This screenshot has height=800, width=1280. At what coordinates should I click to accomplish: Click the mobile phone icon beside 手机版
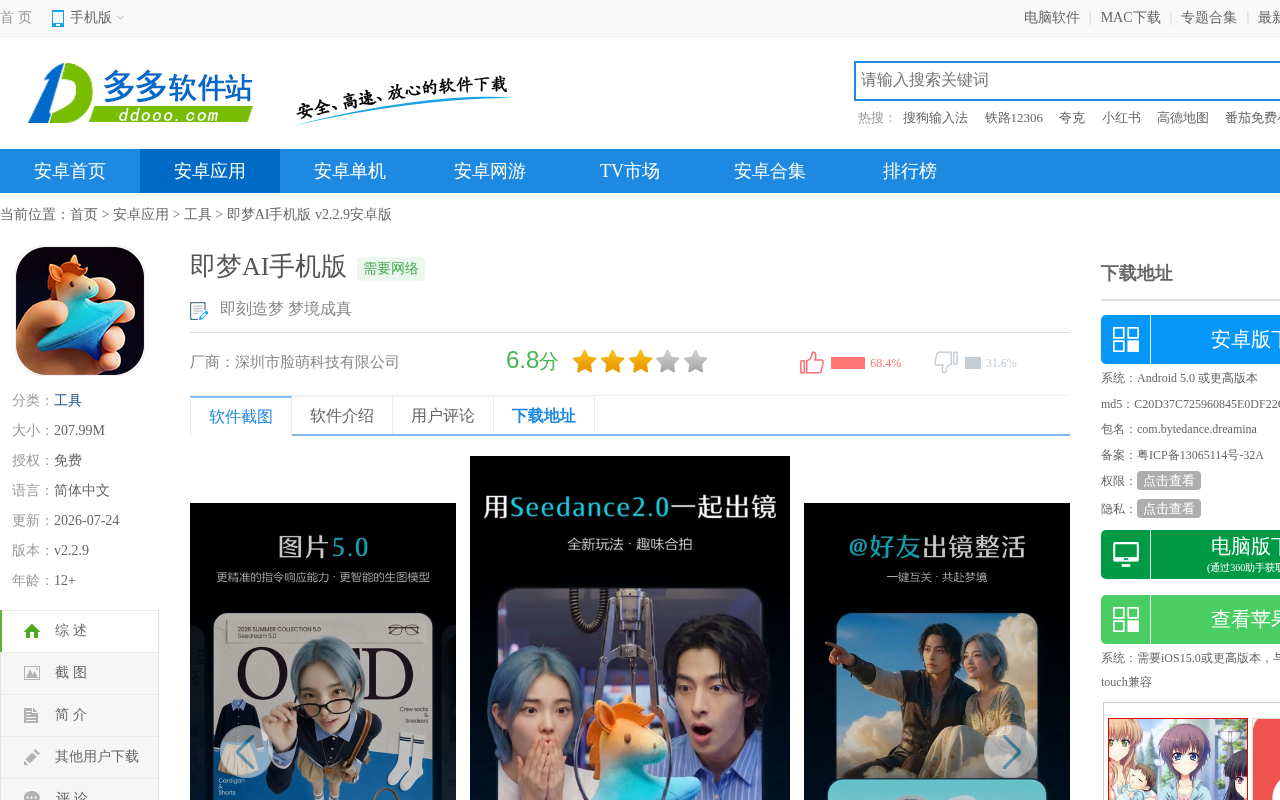coord(58,18)
